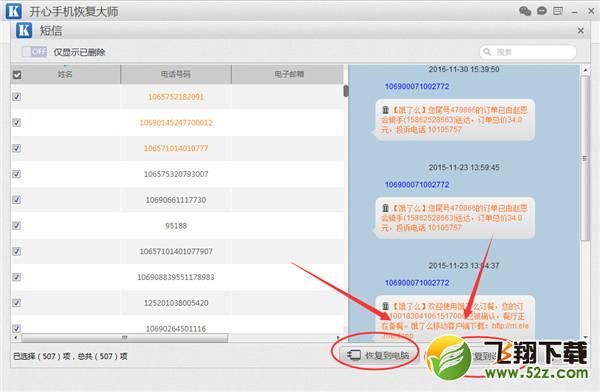Click the trash icon in first message bubble
The height and width of the screenshot is (392, 600).
[x=385, y=110]
